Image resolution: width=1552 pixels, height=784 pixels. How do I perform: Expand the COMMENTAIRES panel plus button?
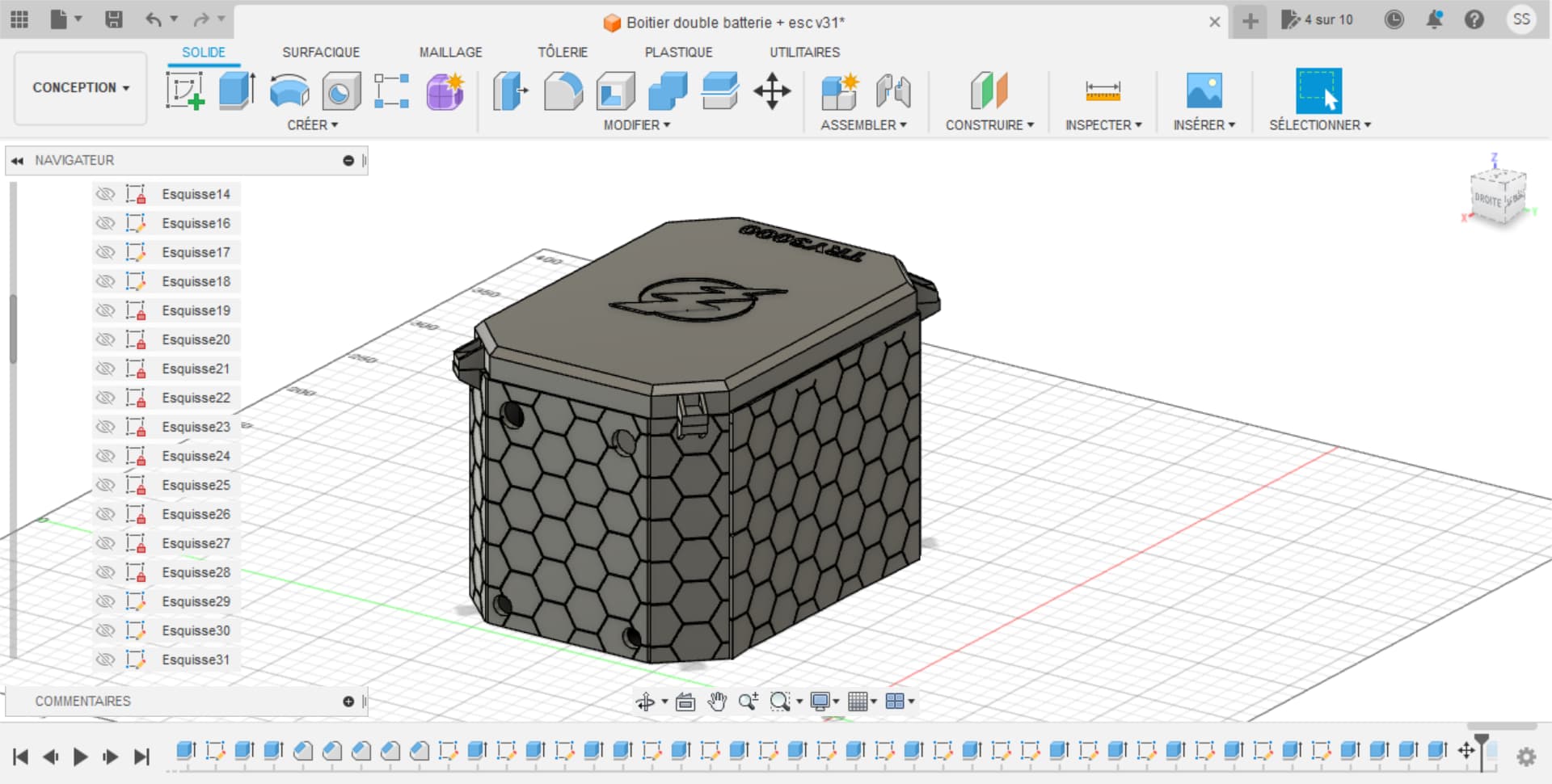pos(348,702)
